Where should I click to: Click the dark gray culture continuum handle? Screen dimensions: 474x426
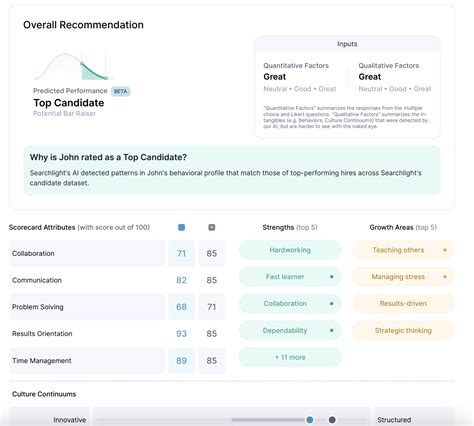tap(332, 420)
